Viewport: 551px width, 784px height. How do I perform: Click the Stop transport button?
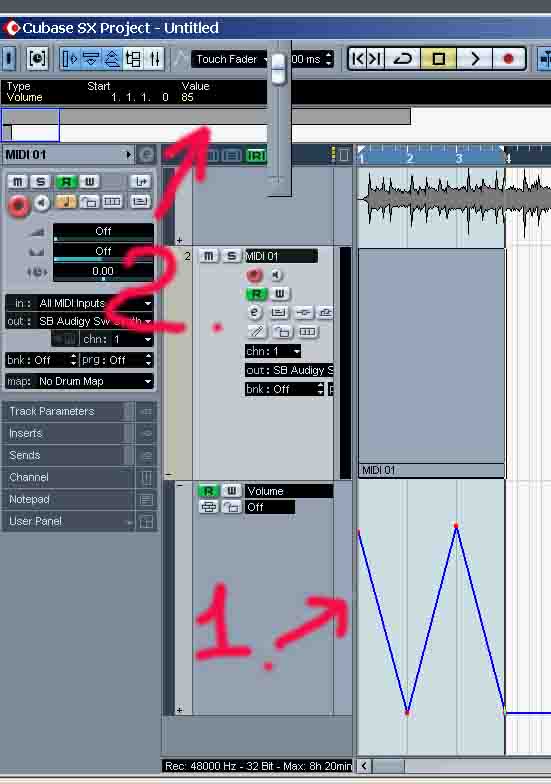click(x=438, y=59)
